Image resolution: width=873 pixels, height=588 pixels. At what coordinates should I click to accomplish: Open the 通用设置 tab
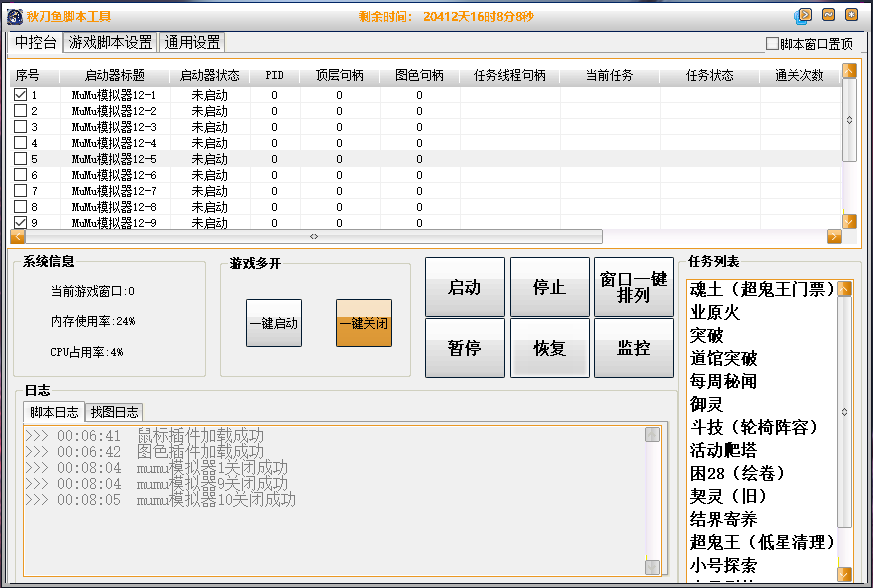[x=192, y=42]
